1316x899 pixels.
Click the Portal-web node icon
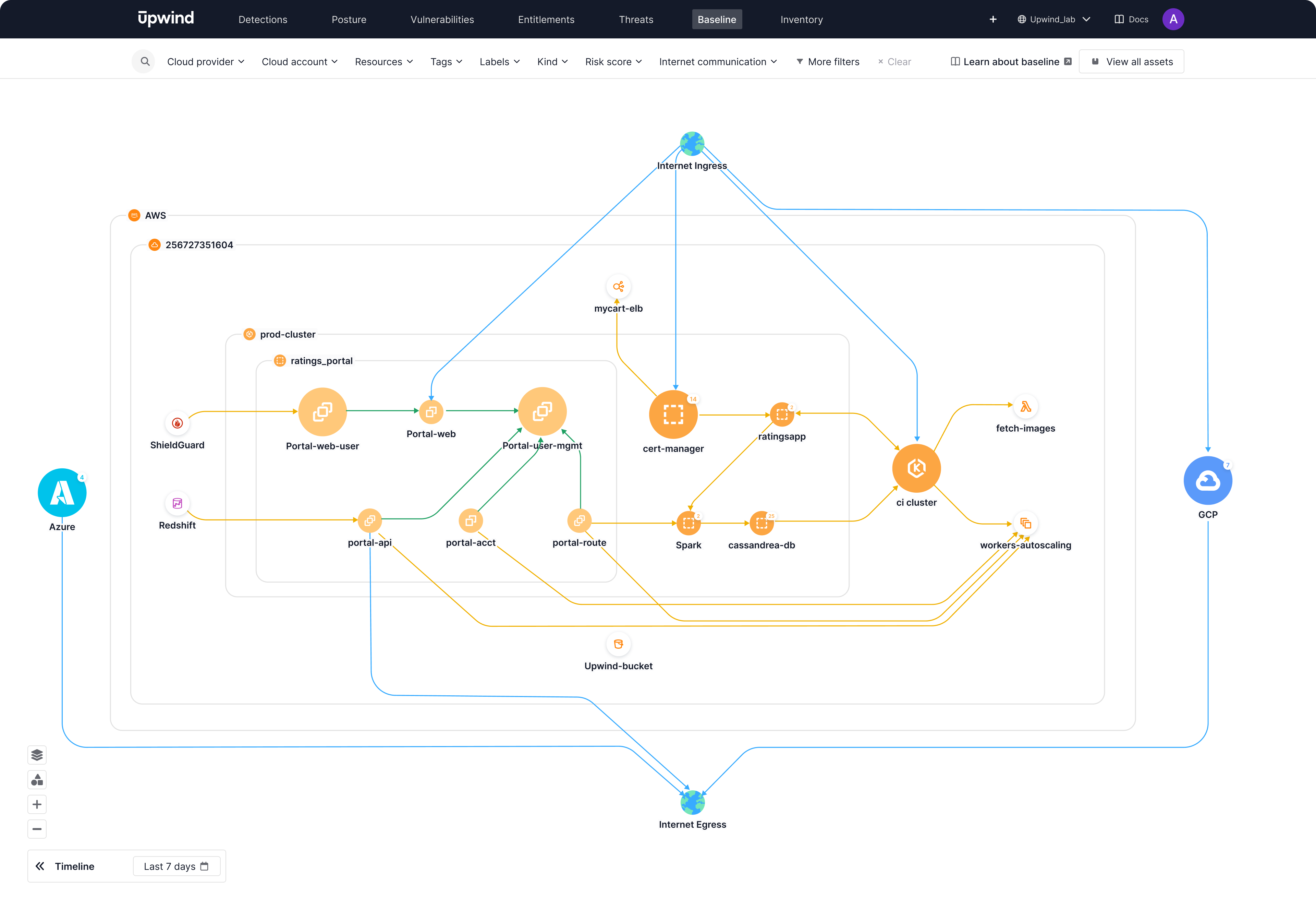pos(431,412)
